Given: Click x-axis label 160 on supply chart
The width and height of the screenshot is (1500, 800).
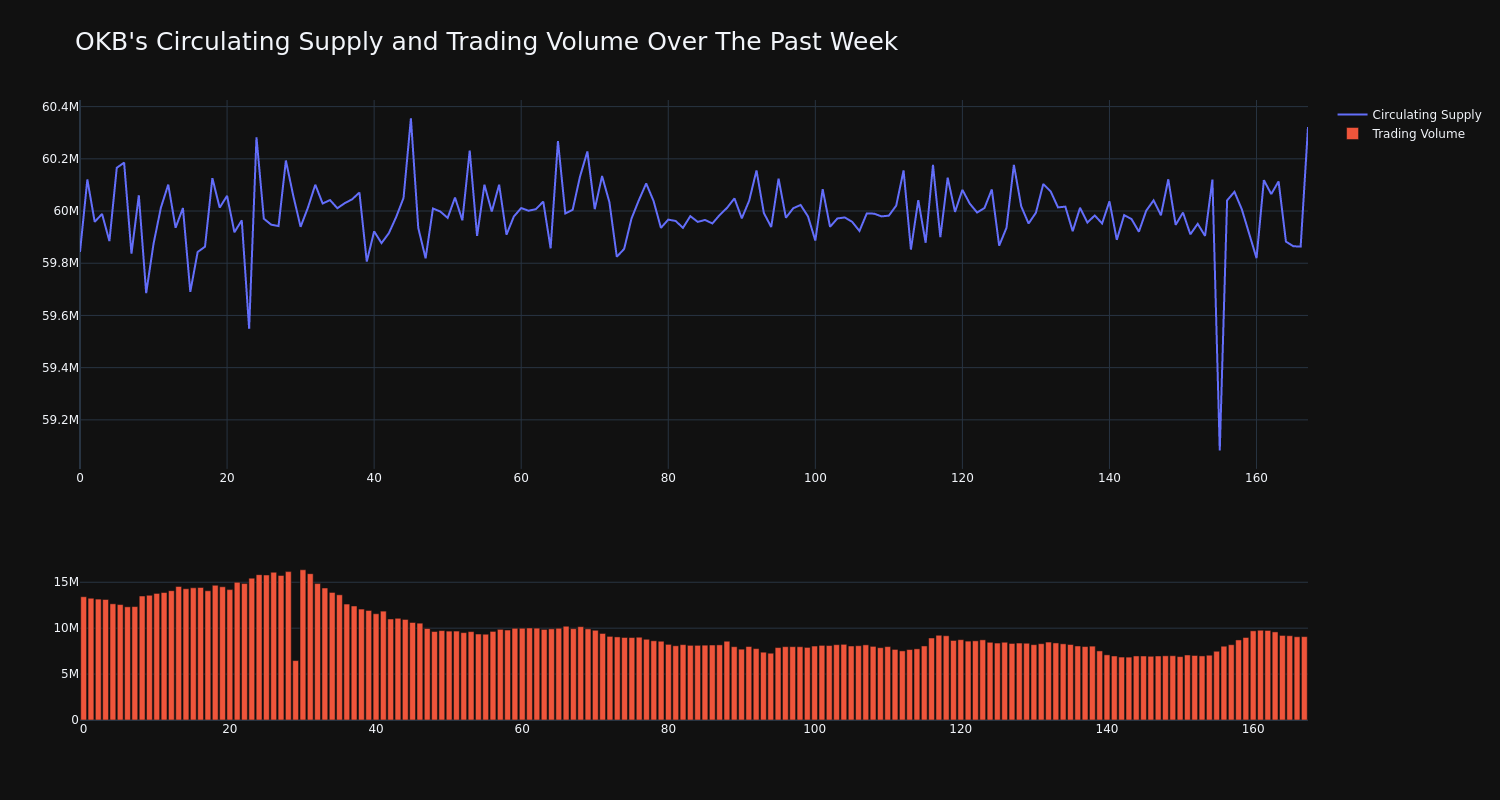Looking at the screenshot, I should point(1256,478).
